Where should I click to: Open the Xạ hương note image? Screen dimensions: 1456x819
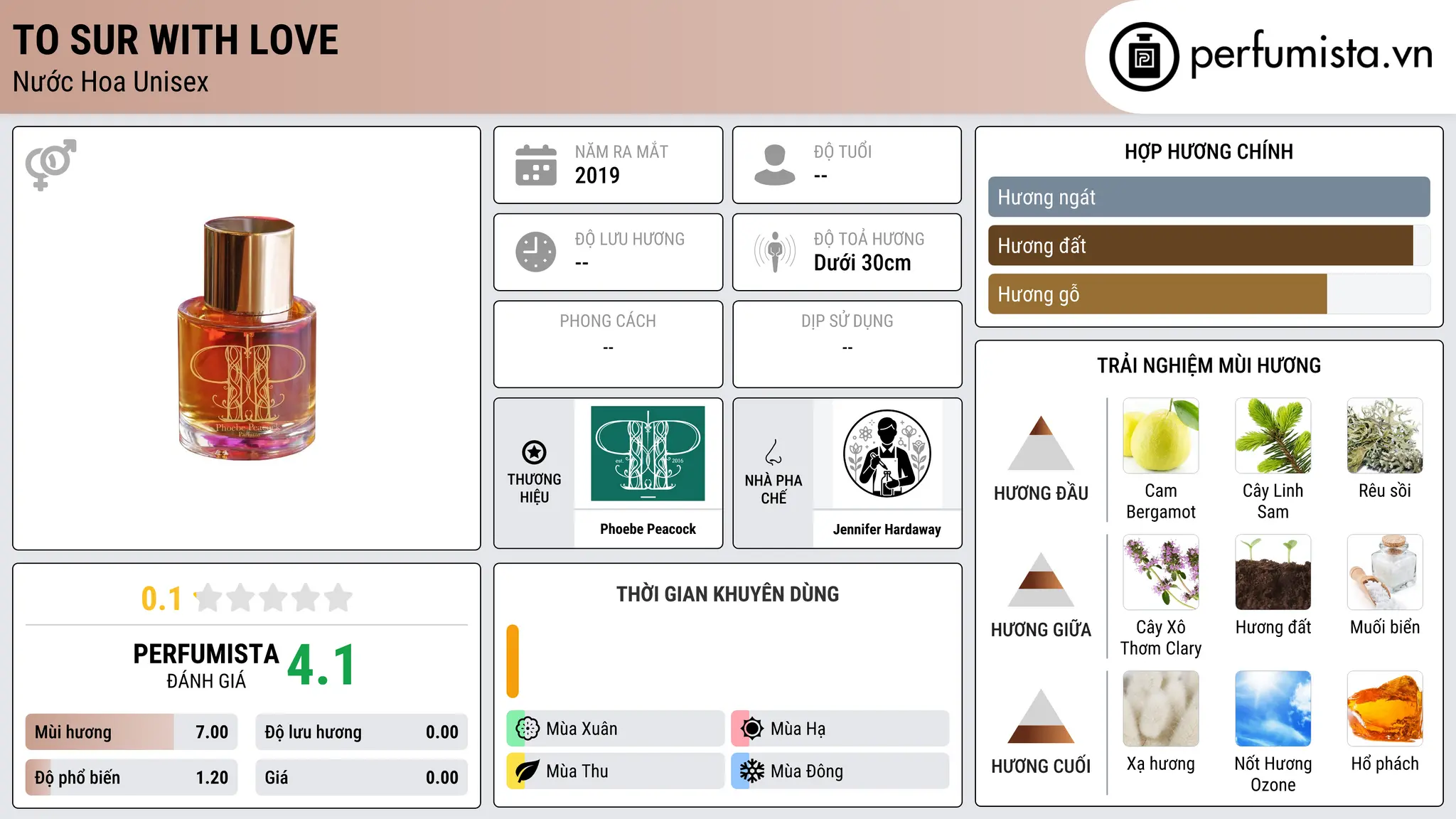point(1161,709)
